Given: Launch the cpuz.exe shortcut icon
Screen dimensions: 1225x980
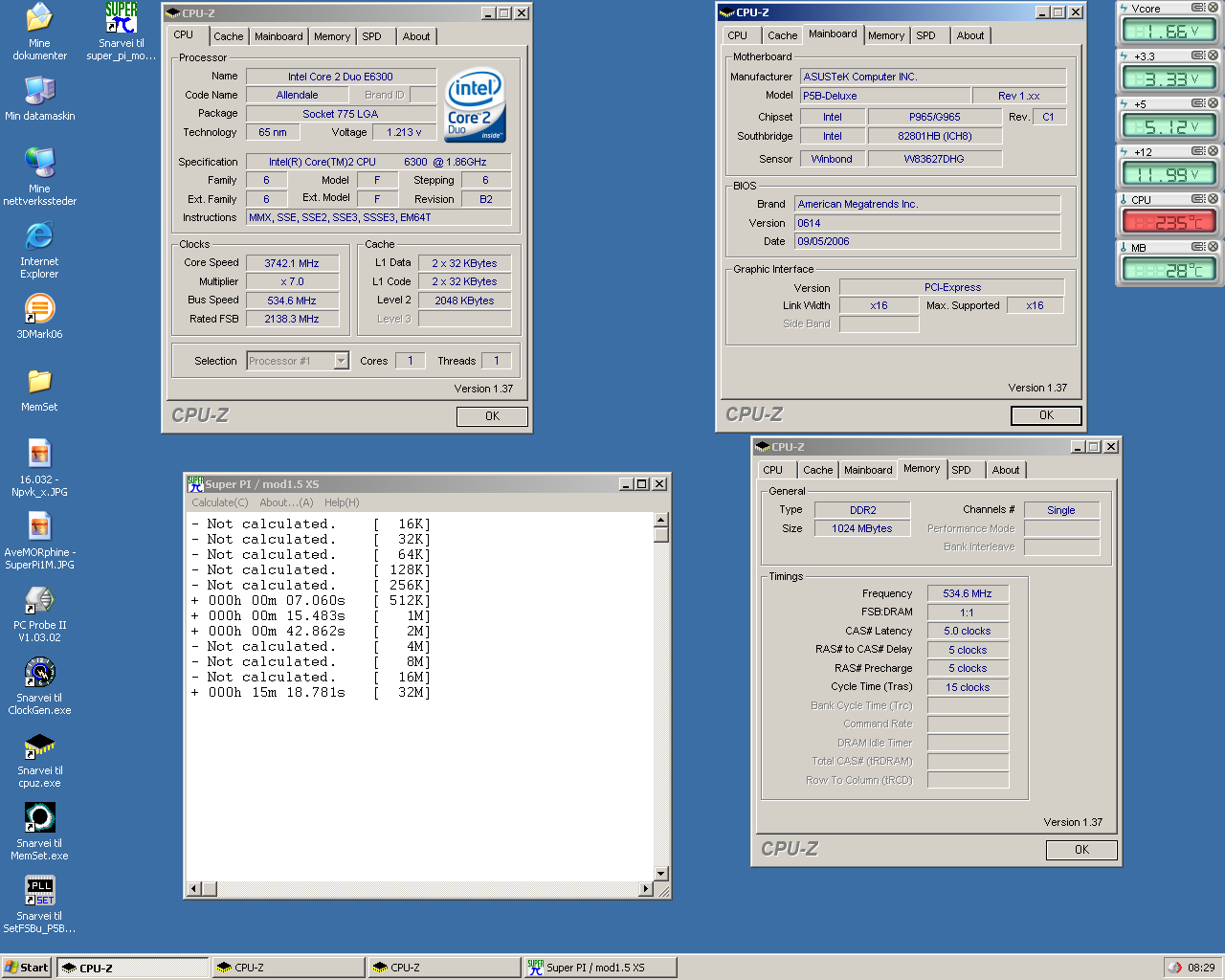Looking at the screenshot, I should click(39, 759).
